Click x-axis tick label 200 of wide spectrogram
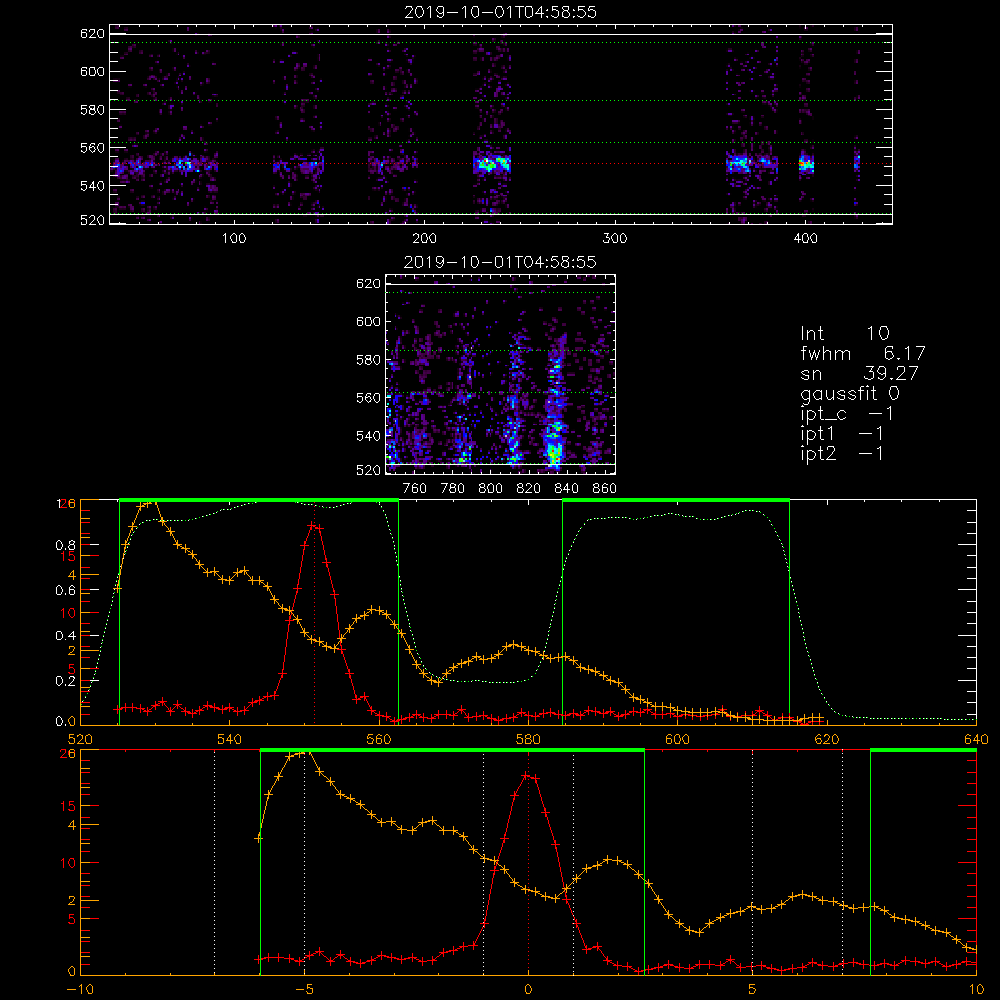This screenshot has height=1000, width=1000. point(425,239)
